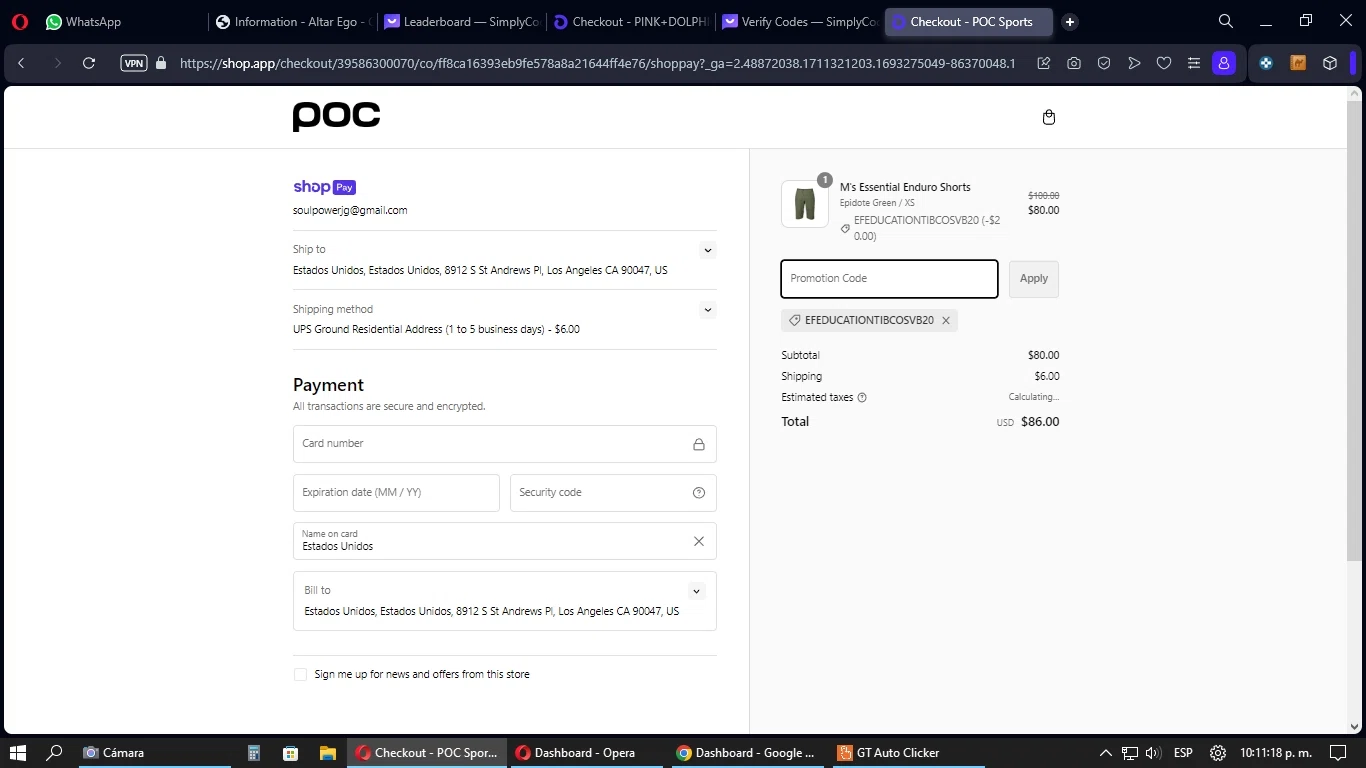The height and width of the screenshot is (768, 1366).
Task: Go back to previous page
Action: point(22,63)
